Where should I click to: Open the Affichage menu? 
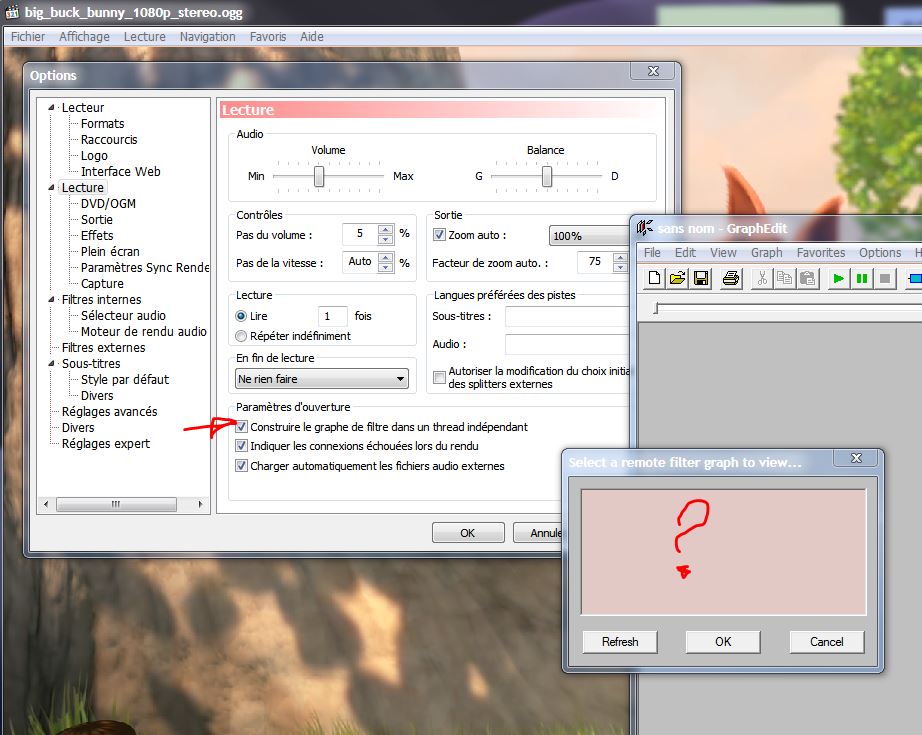click(x=84, y=36)
